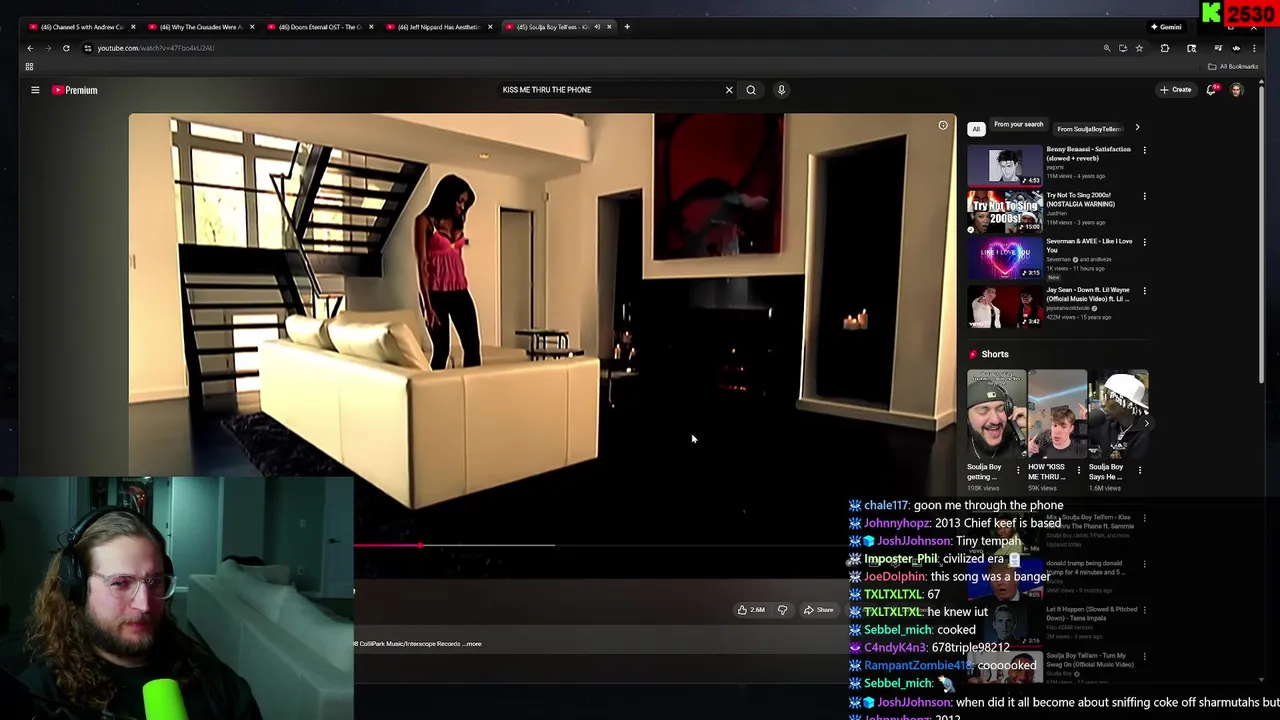
Task: Open the browser zoom magnifier icon
Action: [1107, 48]
